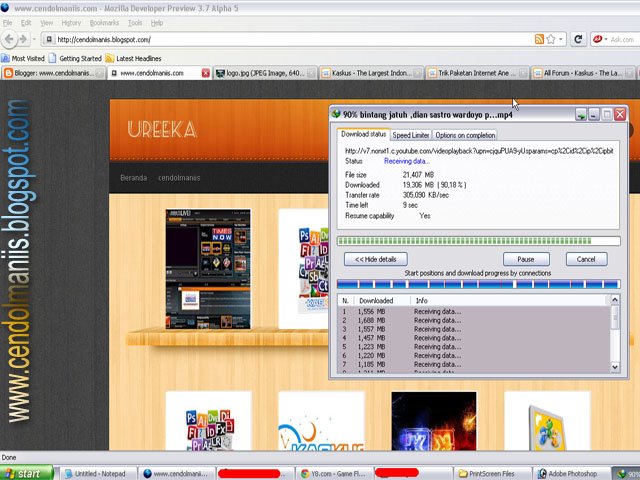Open the Help menu

point(157,23)
